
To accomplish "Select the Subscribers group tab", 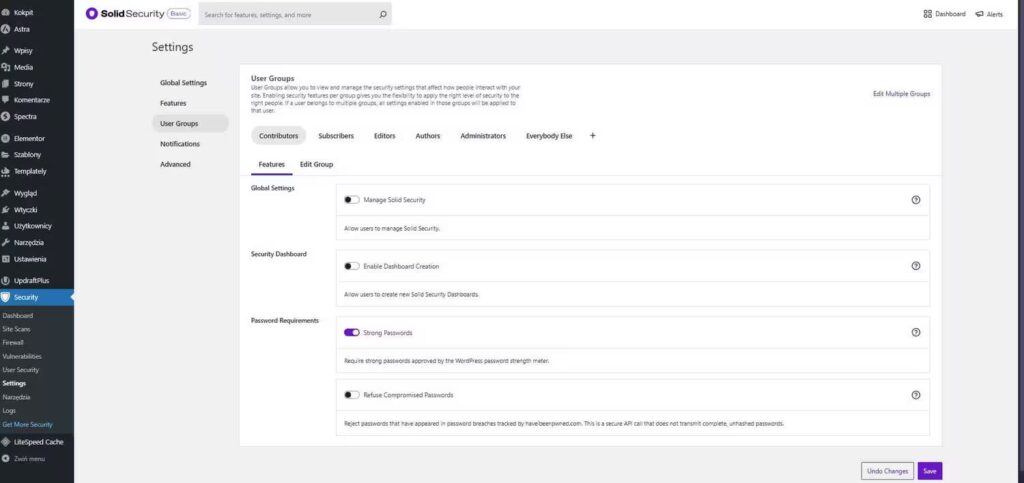I will coord(336,136).
